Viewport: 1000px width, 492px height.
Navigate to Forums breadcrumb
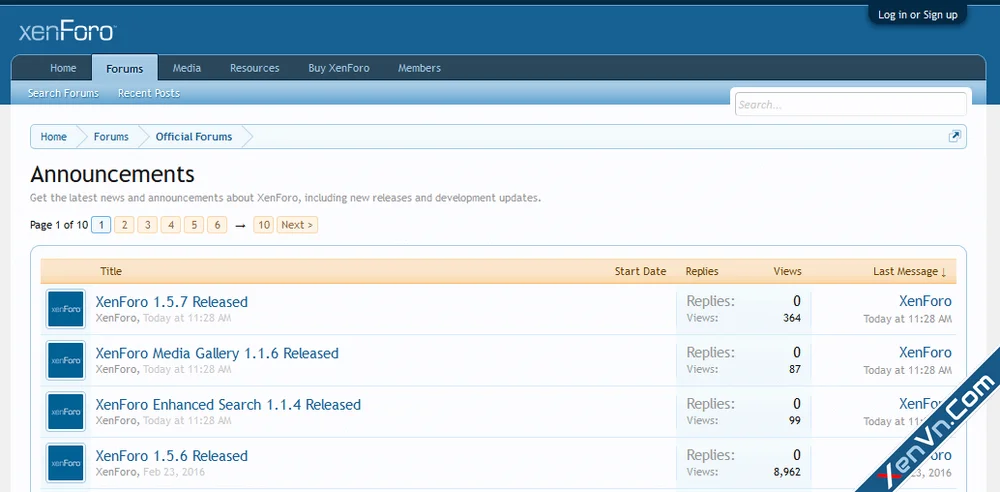(111, 137)
